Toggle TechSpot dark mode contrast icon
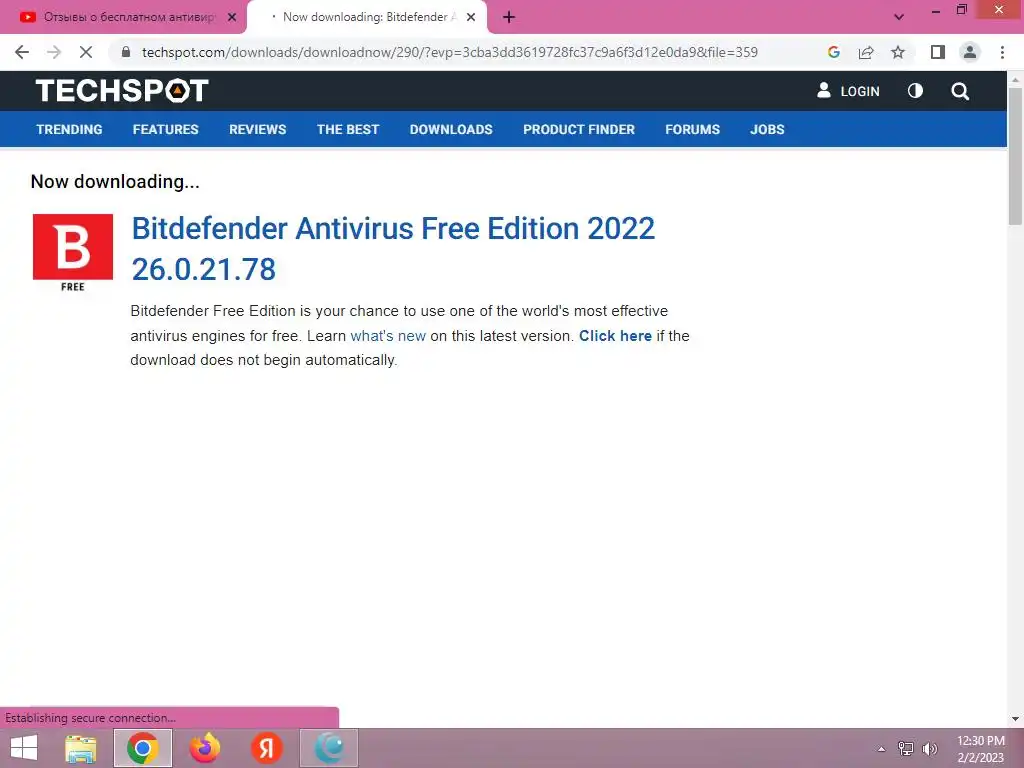 point(915,91)
